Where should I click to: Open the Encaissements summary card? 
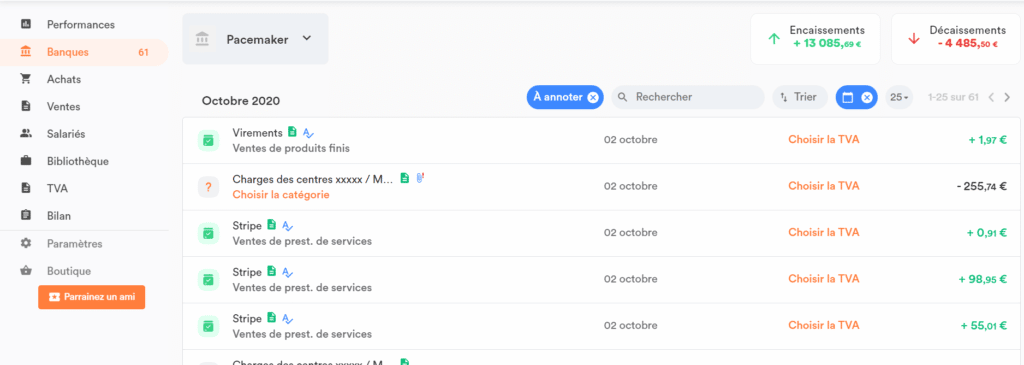tap(815, 39)
